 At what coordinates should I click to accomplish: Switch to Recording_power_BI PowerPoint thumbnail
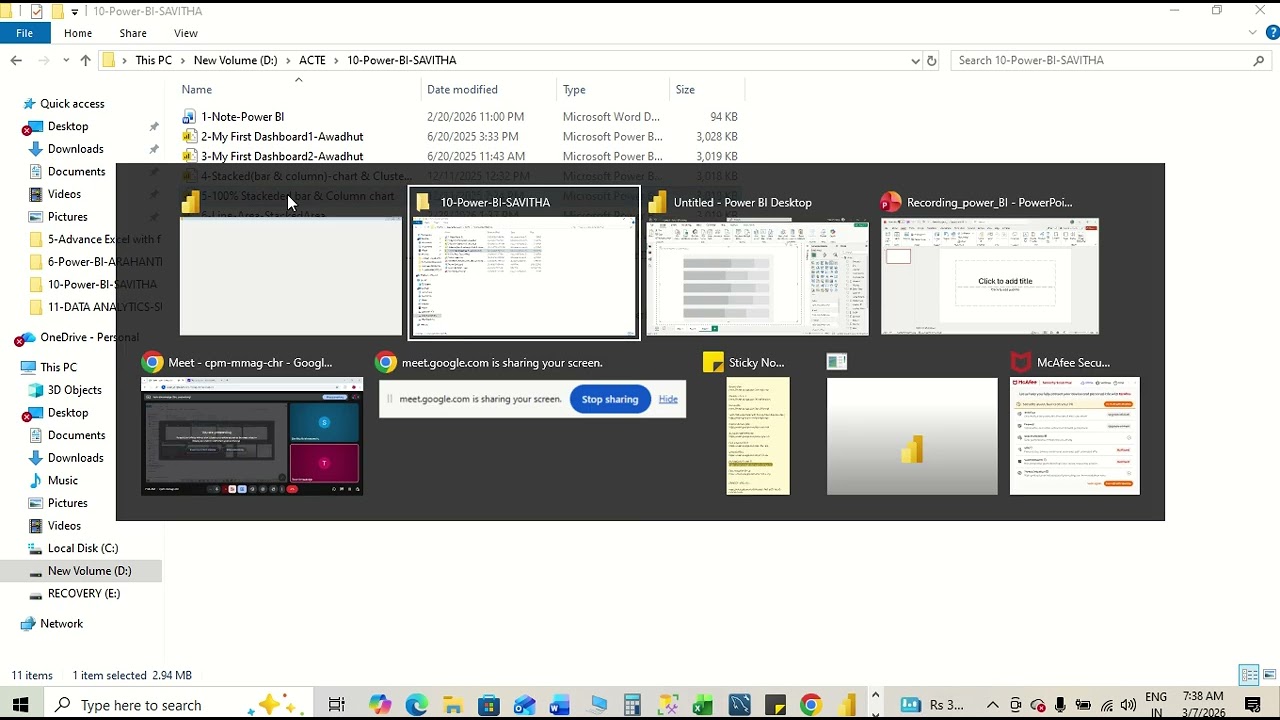pos(989,264)
